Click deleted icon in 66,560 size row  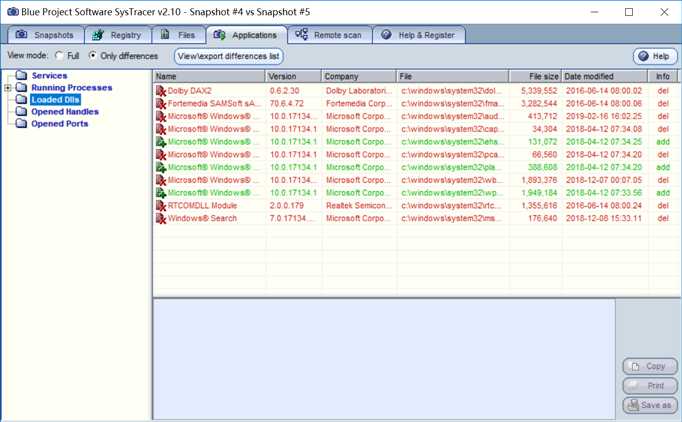161,155
